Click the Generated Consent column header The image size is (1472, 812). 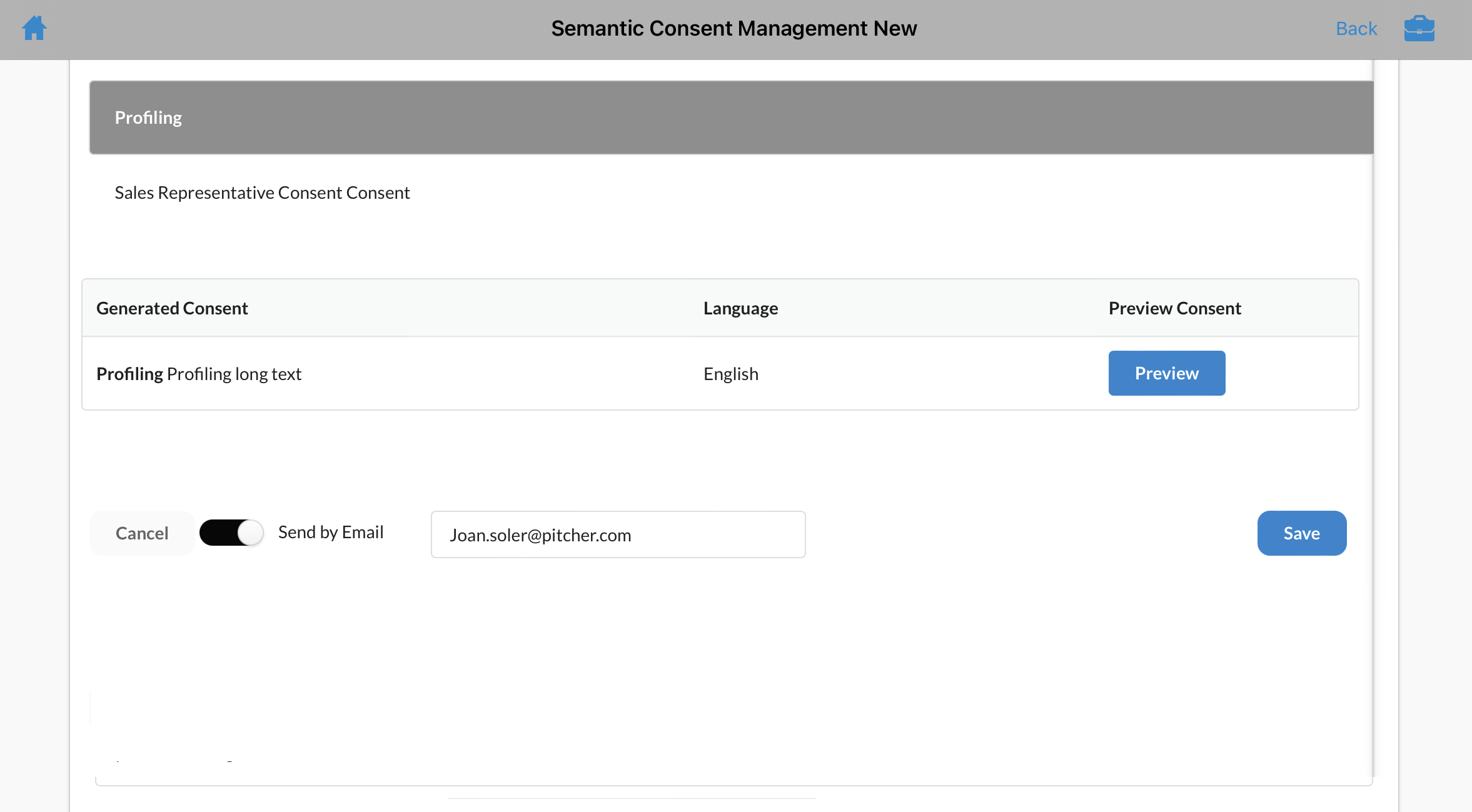click(x=172, y=308)
